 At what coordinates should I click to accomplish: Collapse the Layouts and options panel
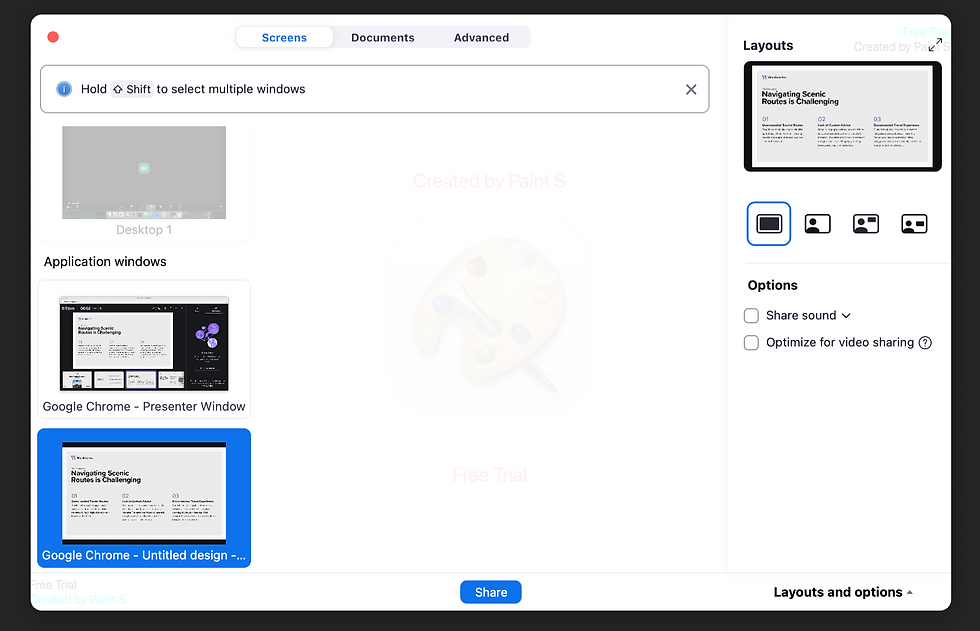coord(843,592)
